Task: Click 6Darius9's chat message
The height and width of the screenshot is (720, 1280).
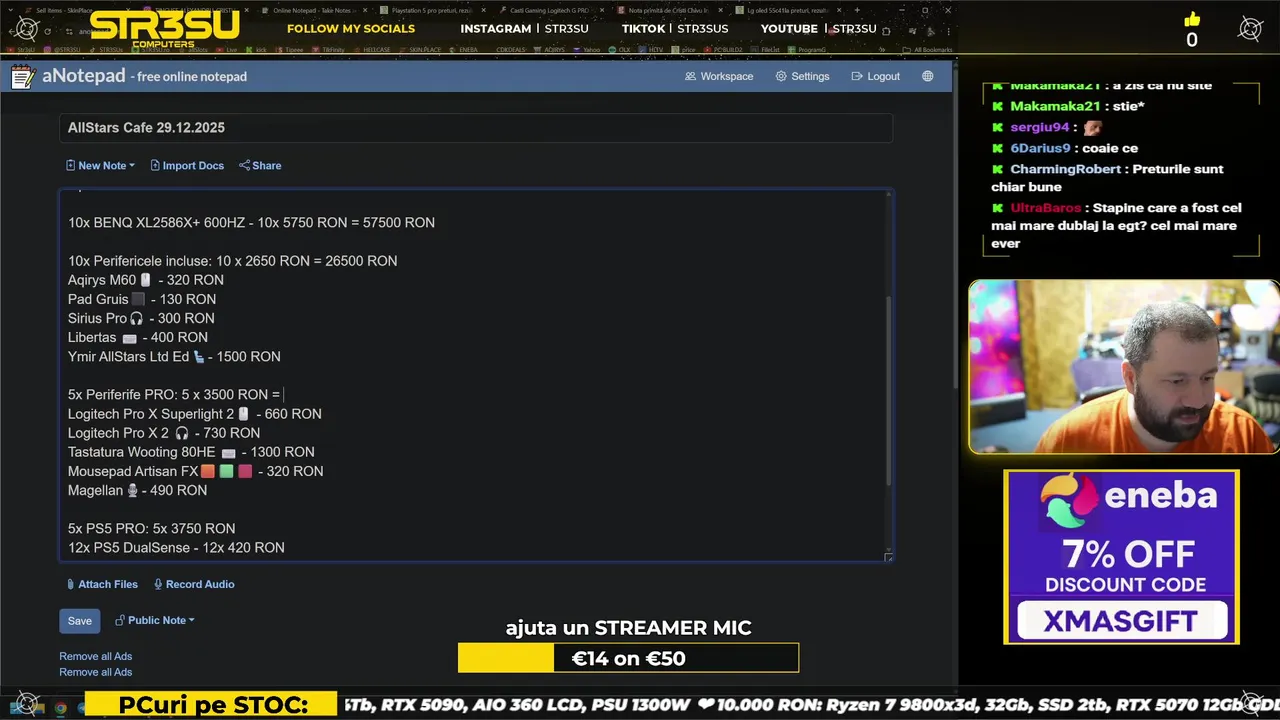Action: [1065, 148]
